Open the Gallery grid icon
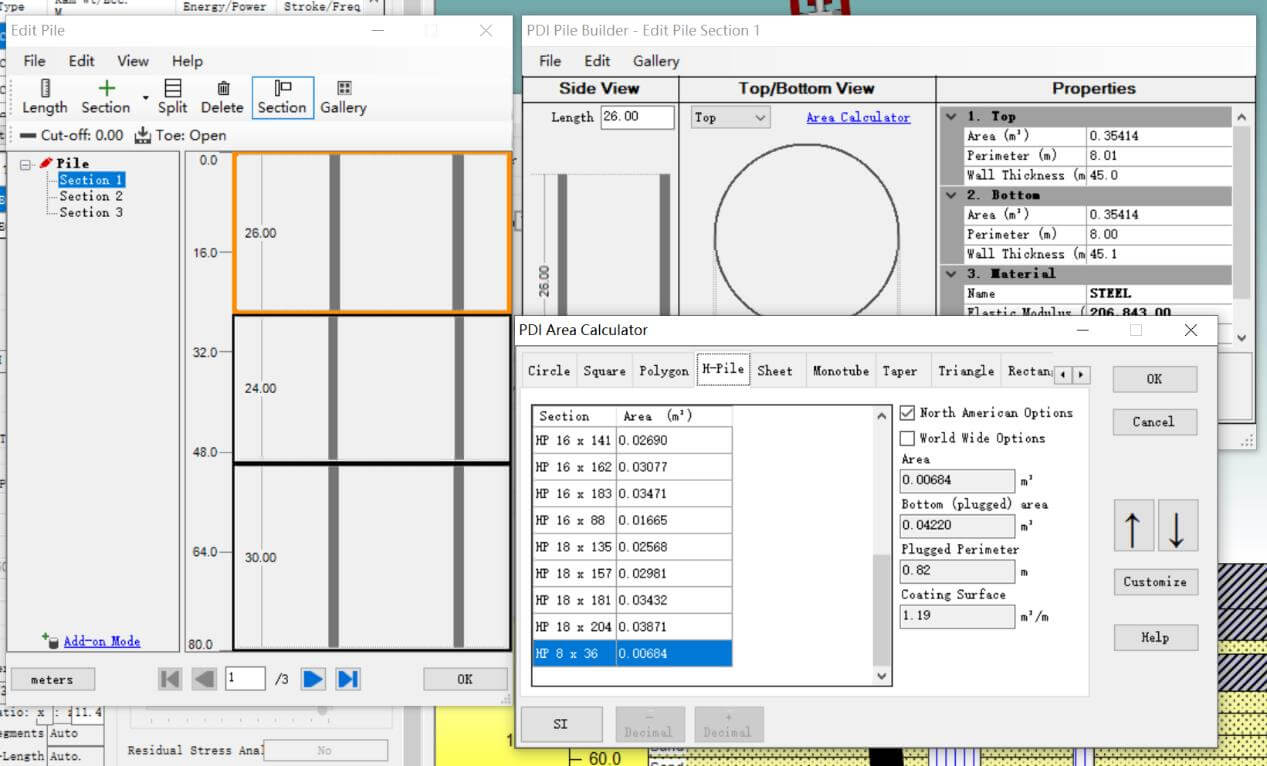Viewport: 1267px width, 766px height. click(343, 89)
